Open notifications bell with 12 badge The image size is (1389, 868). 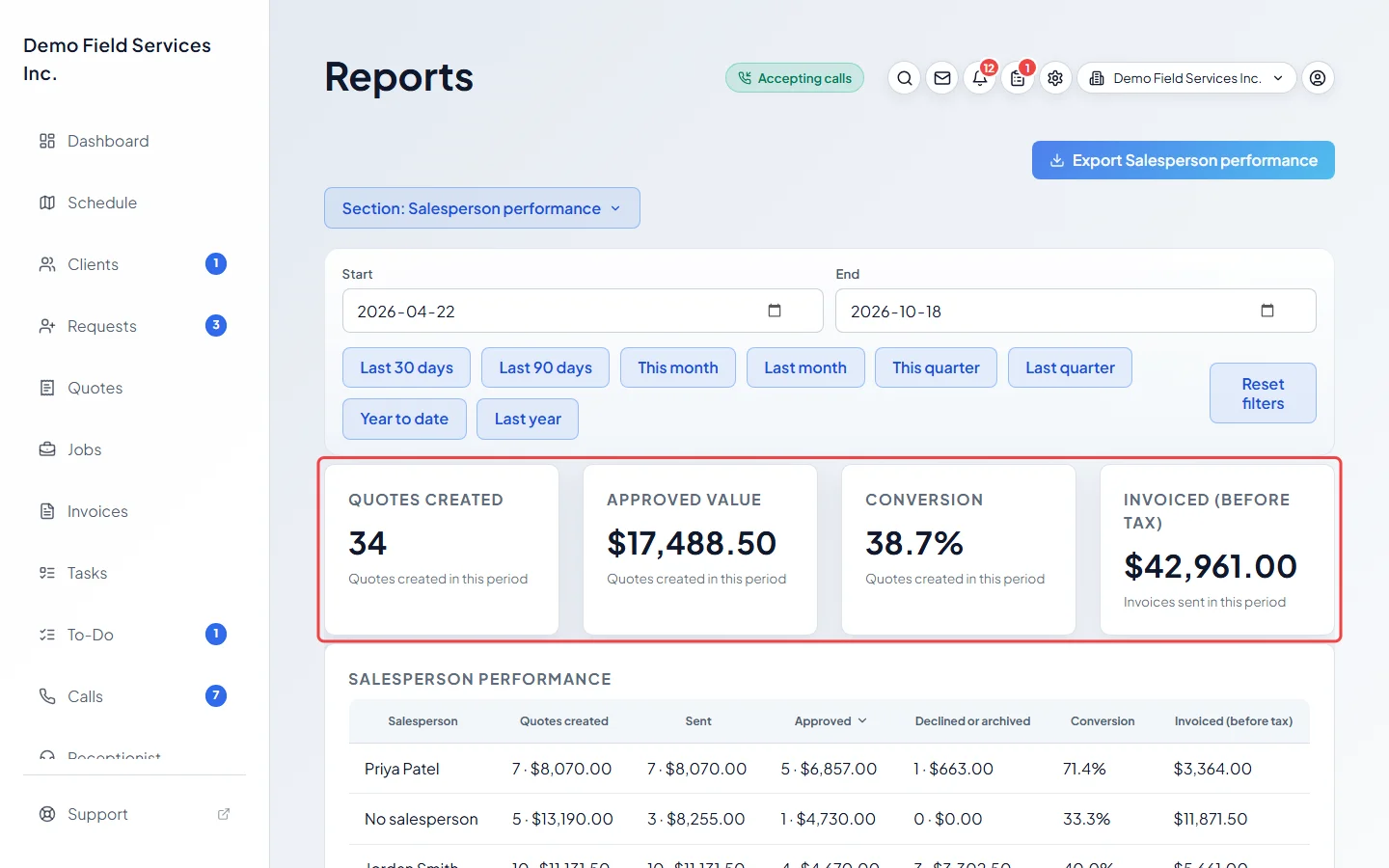coord(980,78)
